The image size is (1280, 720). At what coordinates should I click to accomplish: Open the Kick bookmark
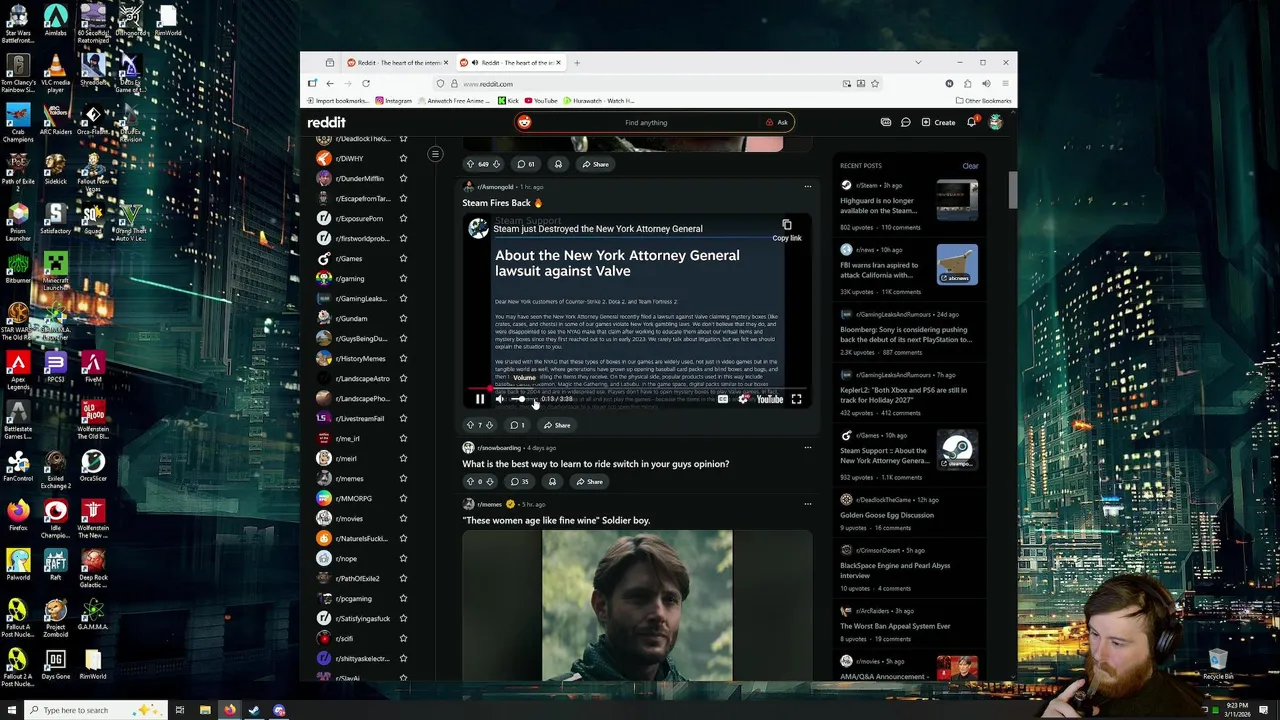[509, 101]
